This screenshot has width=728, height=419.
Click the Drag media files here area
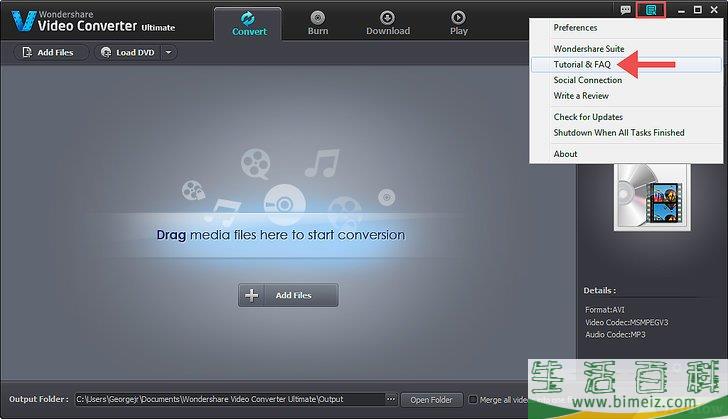[280, 235]
